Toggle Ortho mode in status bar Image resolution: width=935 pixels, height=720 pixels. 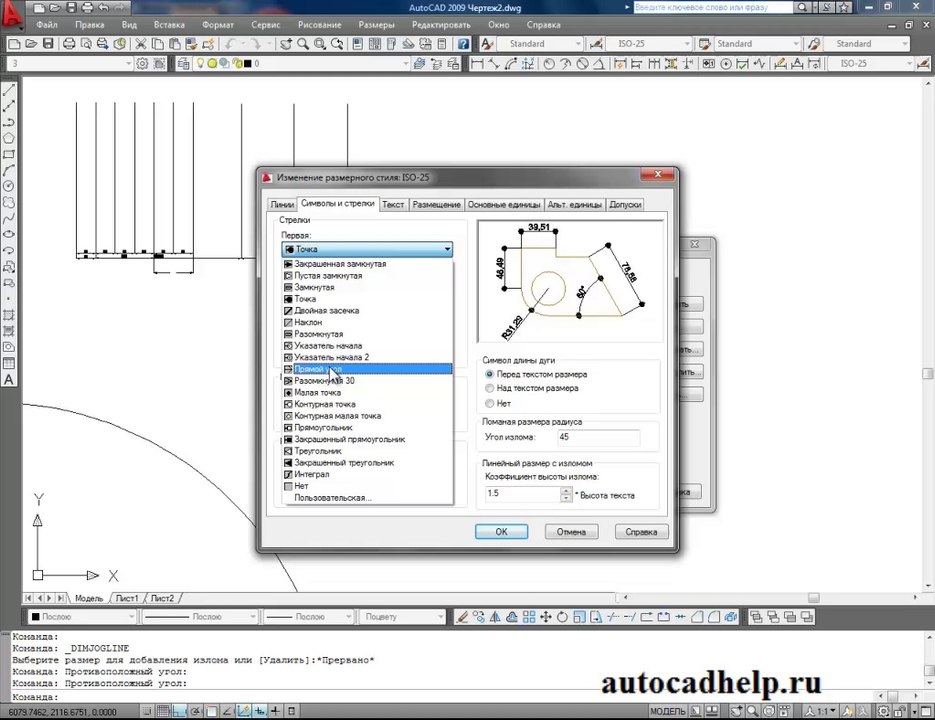(179, 711)
